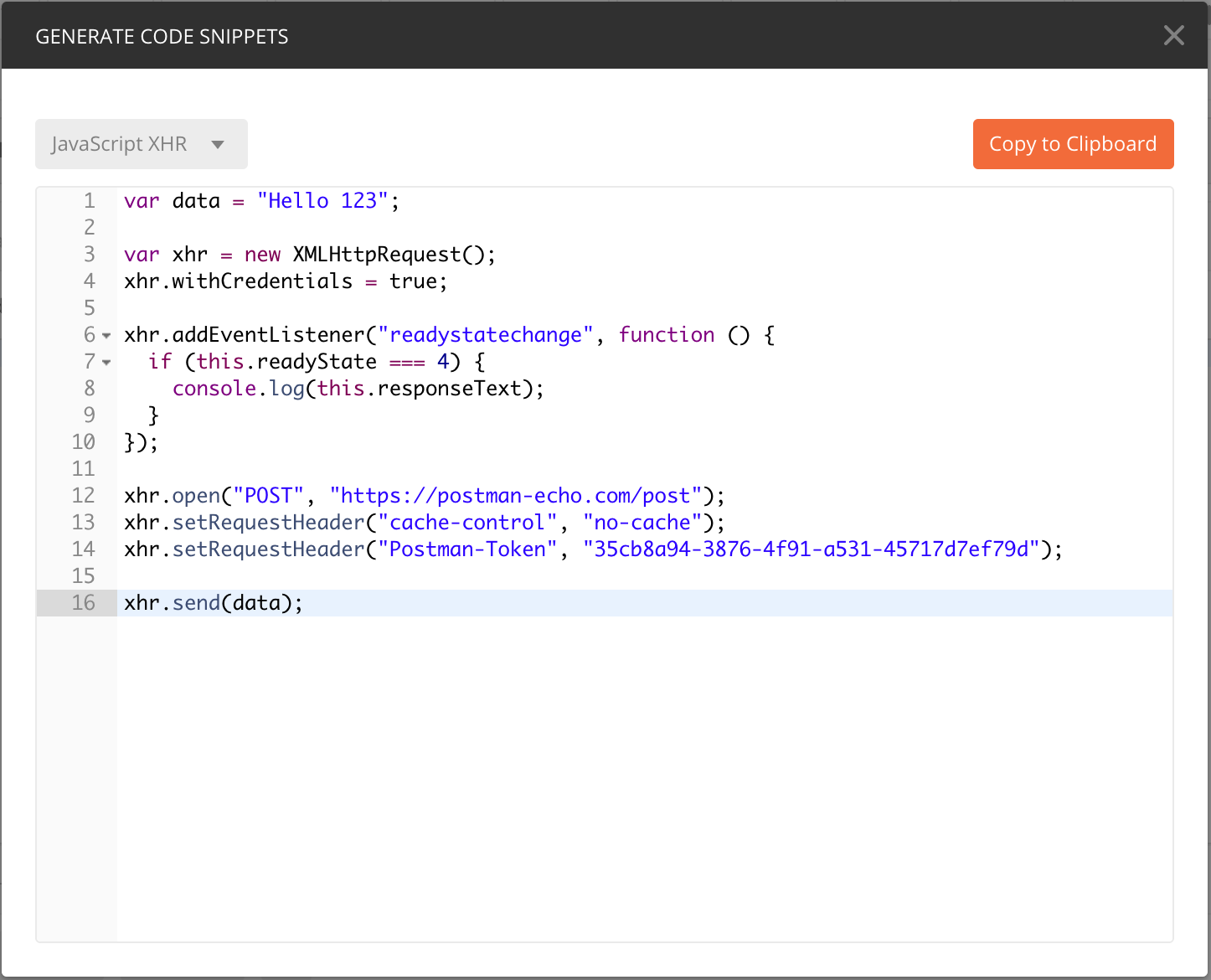Click the fold arrow on line 6
1211x980 pixels.
(x=106, y=335)
